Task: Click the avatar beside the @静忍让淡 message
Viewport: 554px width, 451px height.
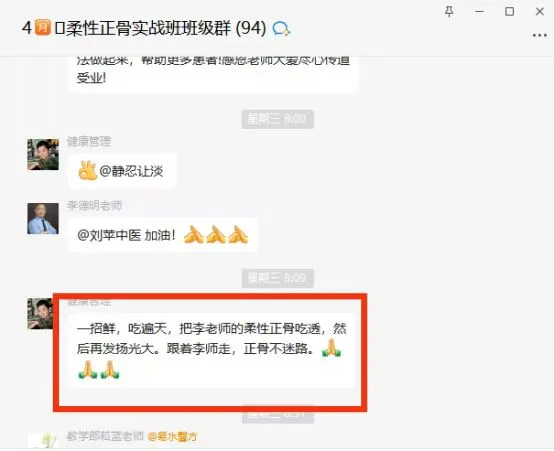Action: click(x=43, y=154)
